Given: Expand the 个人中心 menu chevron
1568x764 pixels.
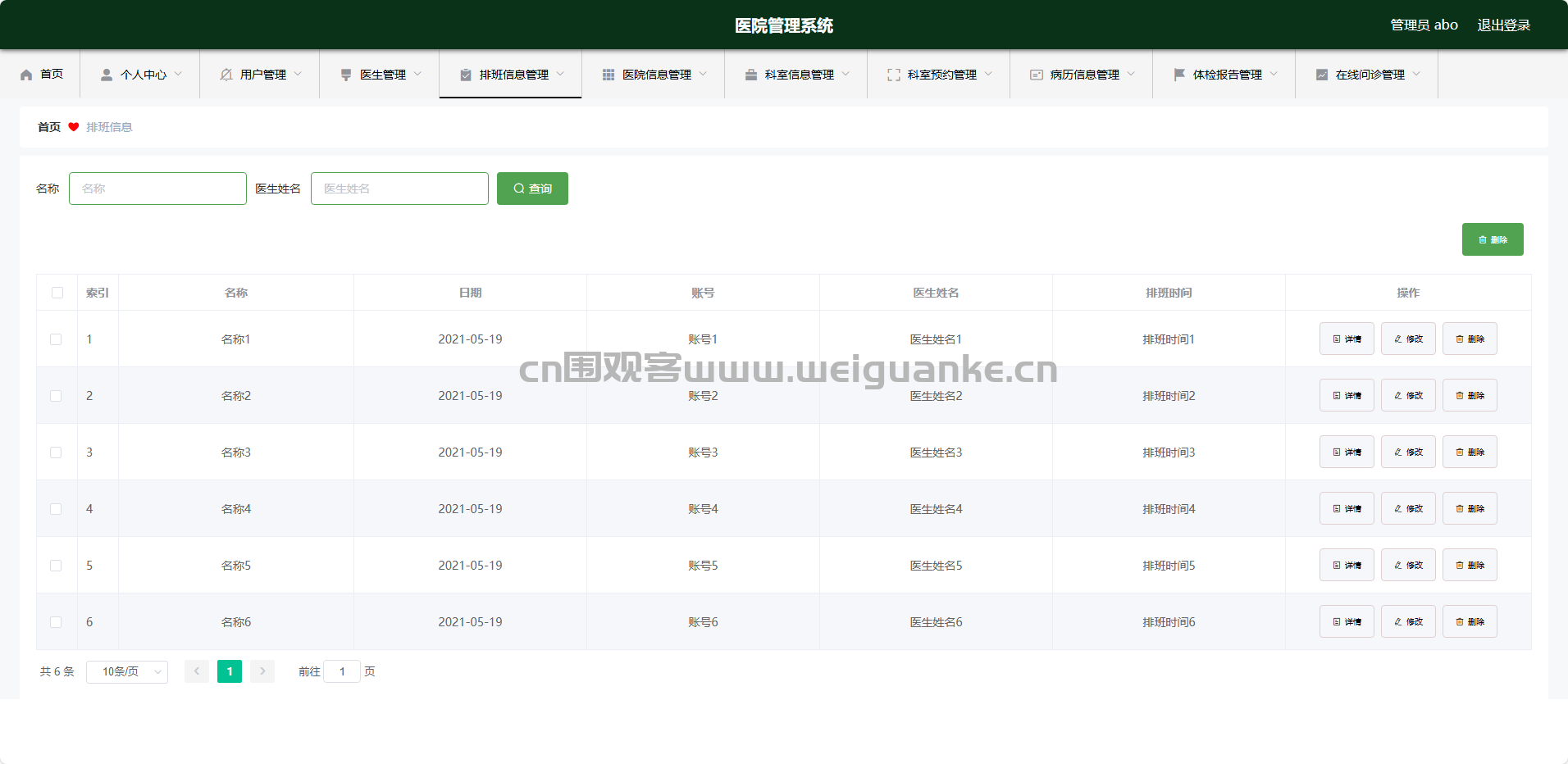Looking at the screenshot, I should (x=178, y=74).
